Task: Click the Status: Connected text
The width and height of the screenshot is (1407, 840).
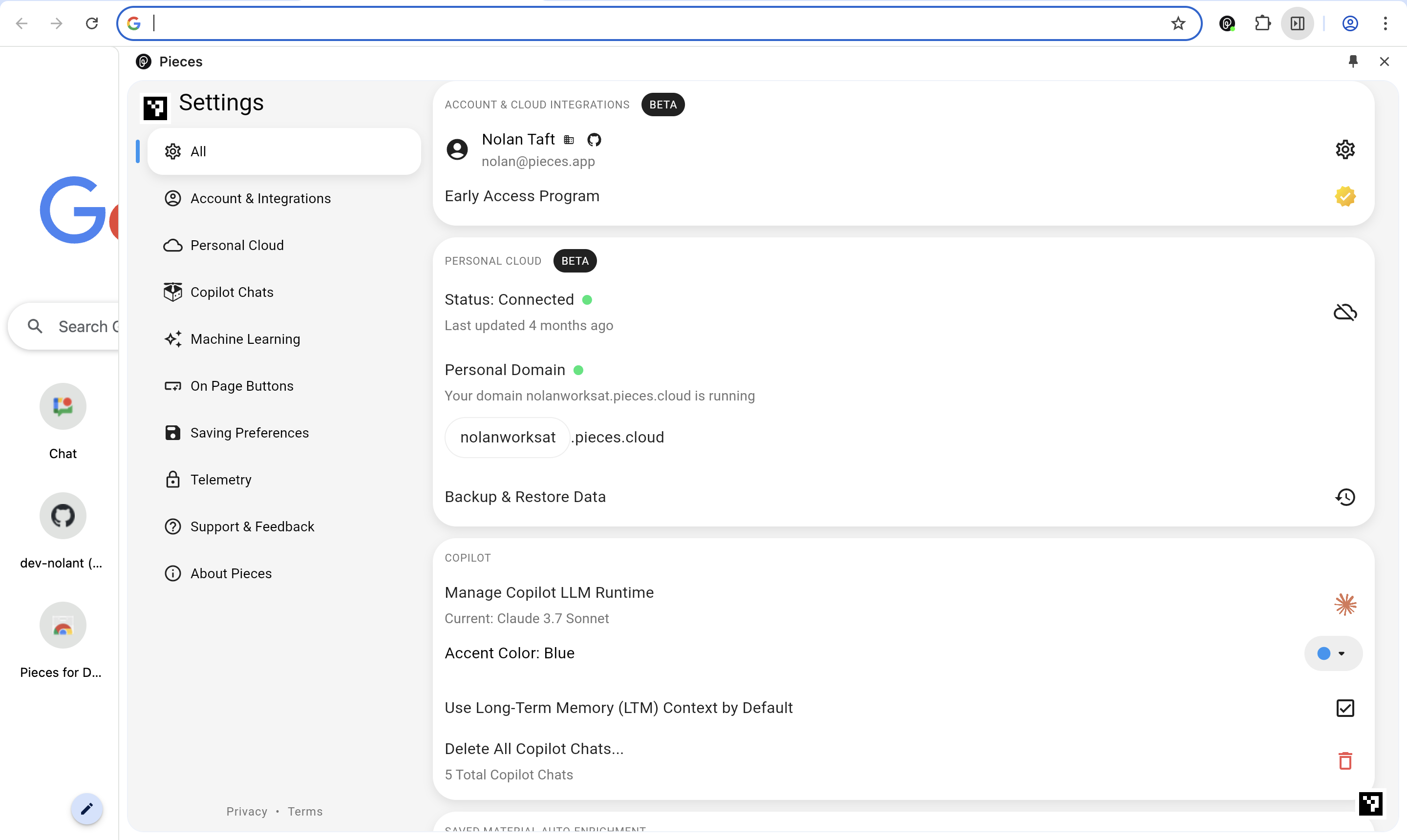Action: pyautogui.click(x=509, y=299)
